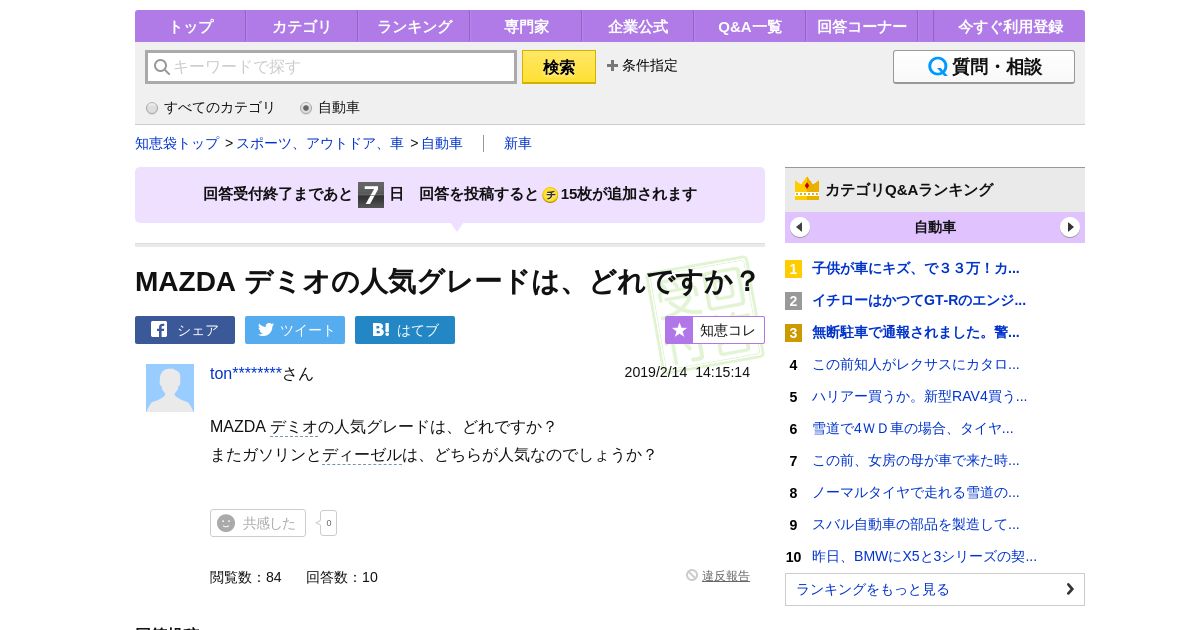Click the 共感した button
The width and height of the screenshot is (1200, 630).
coord(258,523)
